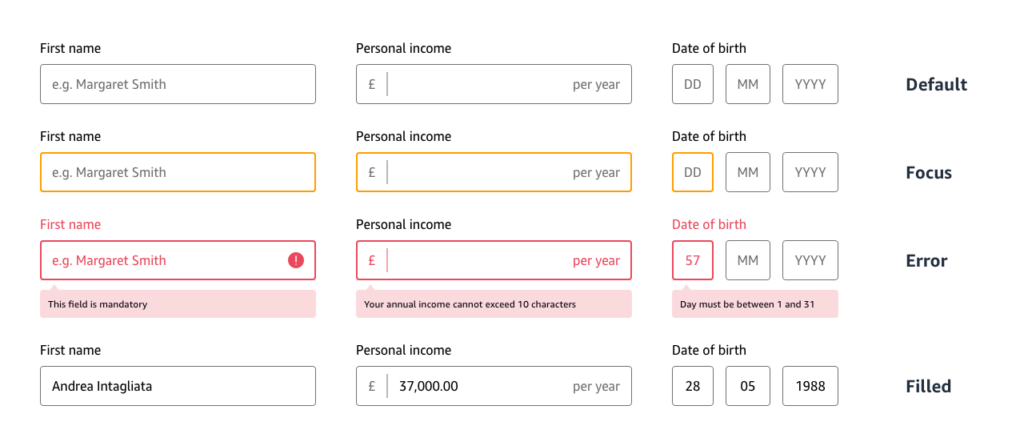Screen dimensions: 1024x446
Task: Click the Default row MM month box
Action: [x=747, y=84]
